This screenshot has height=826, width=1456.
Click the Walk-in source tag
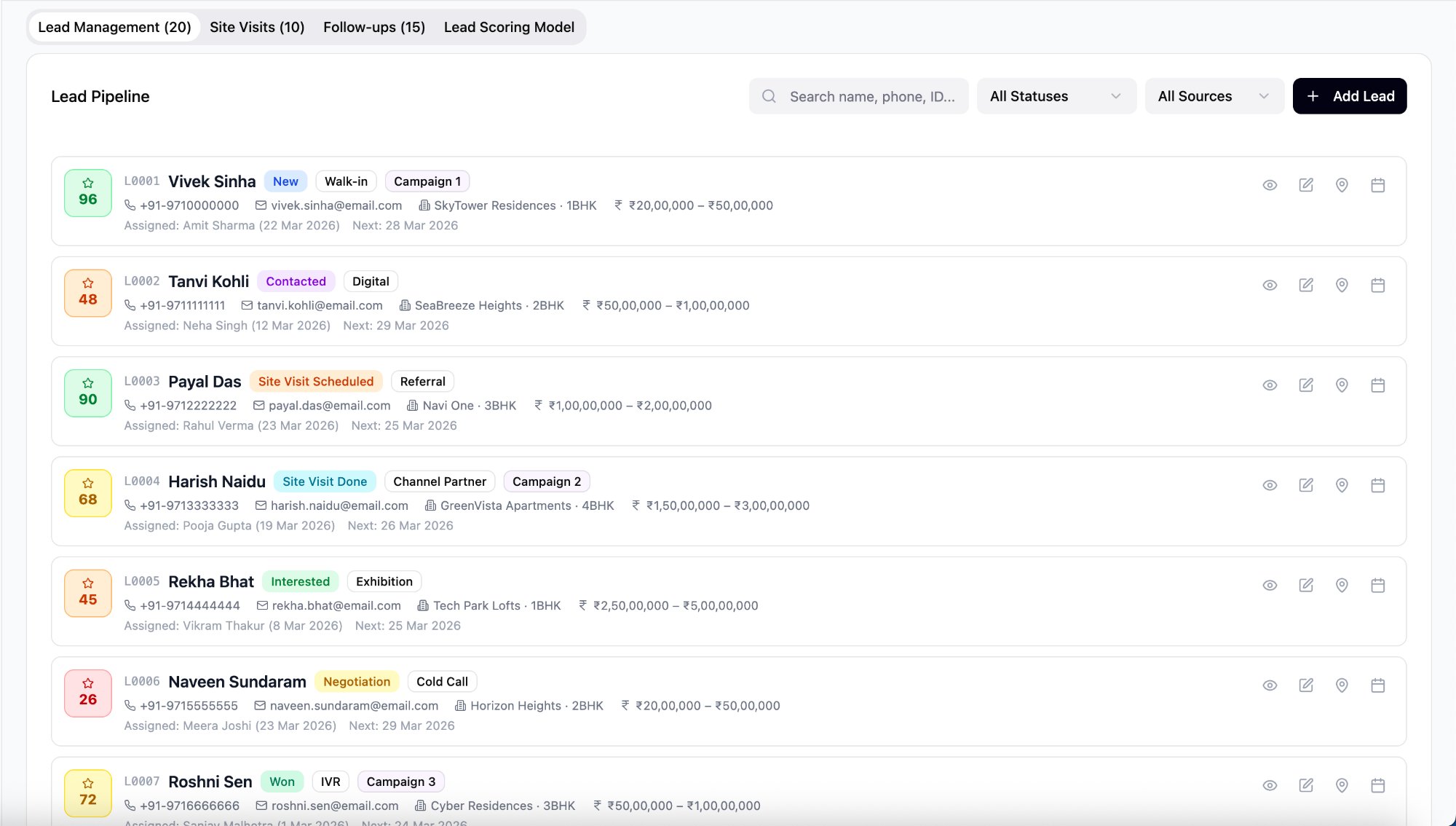coord(346,181)
